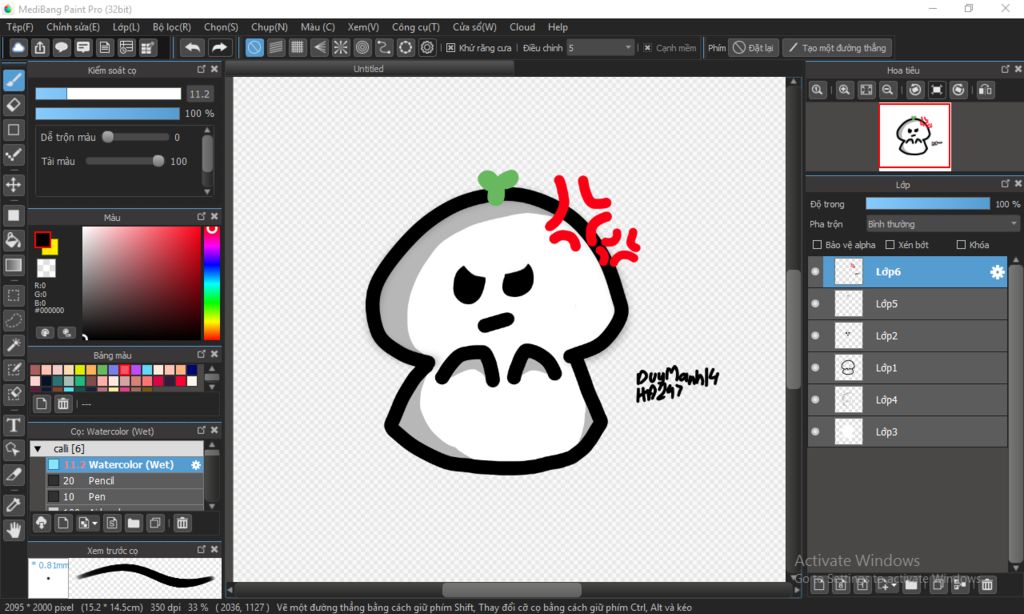Image resolution: width=1024 pixels, height=614 pixels.
Task: Select the Gradient tool
Action: pos(14,265)
